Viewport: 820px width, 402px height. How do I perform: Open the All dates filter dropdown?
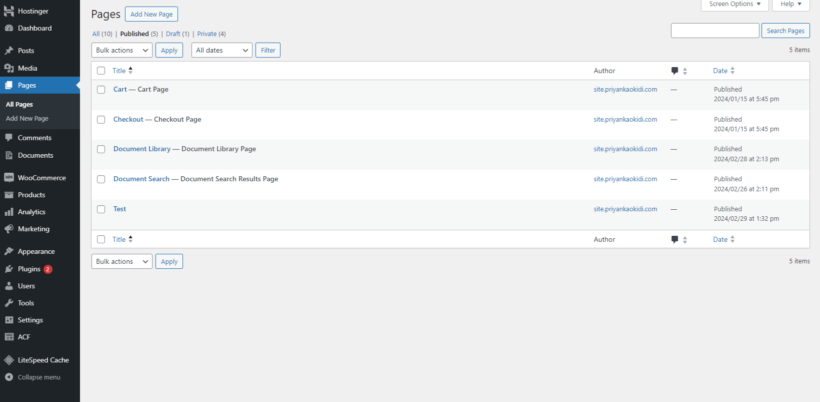[x=222, y=50]
